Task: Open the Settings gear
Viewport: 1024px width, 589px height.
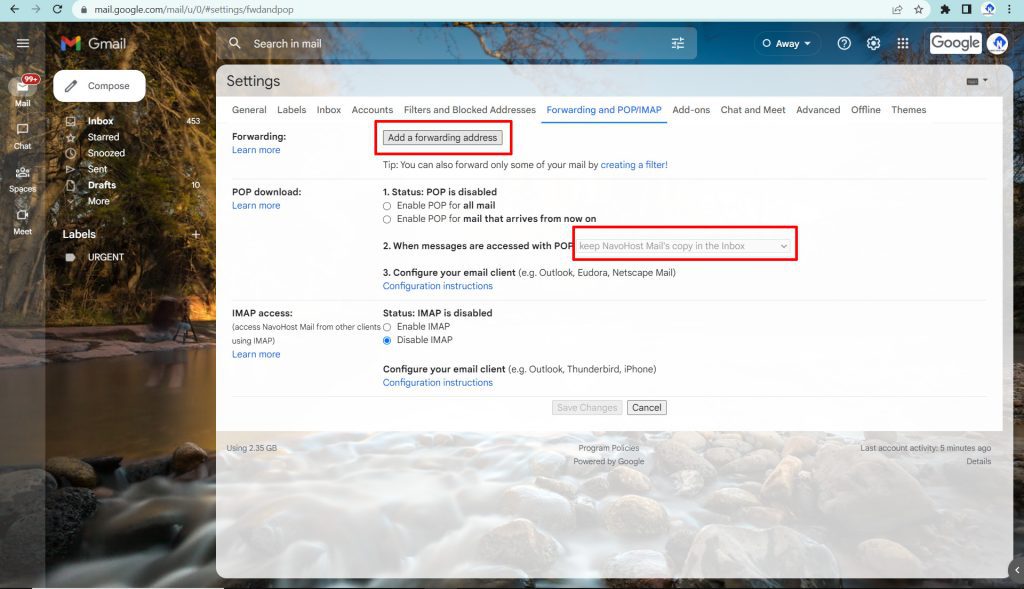Action: 872,43
